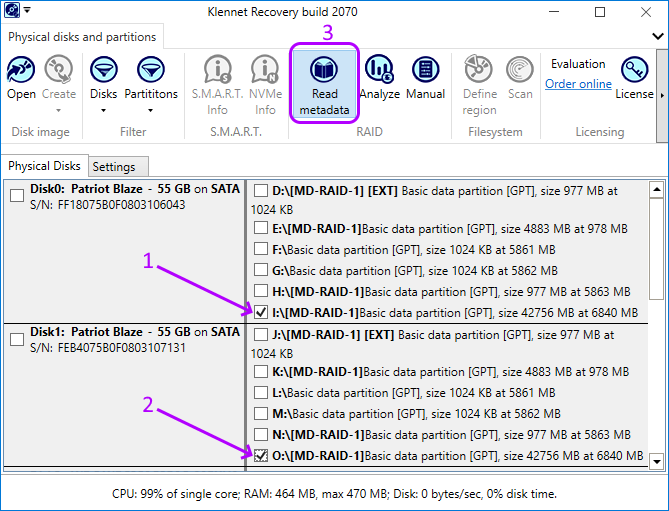Click the partition list scrollbar thumb
This screenshot has height=511, width=669.
657,249
